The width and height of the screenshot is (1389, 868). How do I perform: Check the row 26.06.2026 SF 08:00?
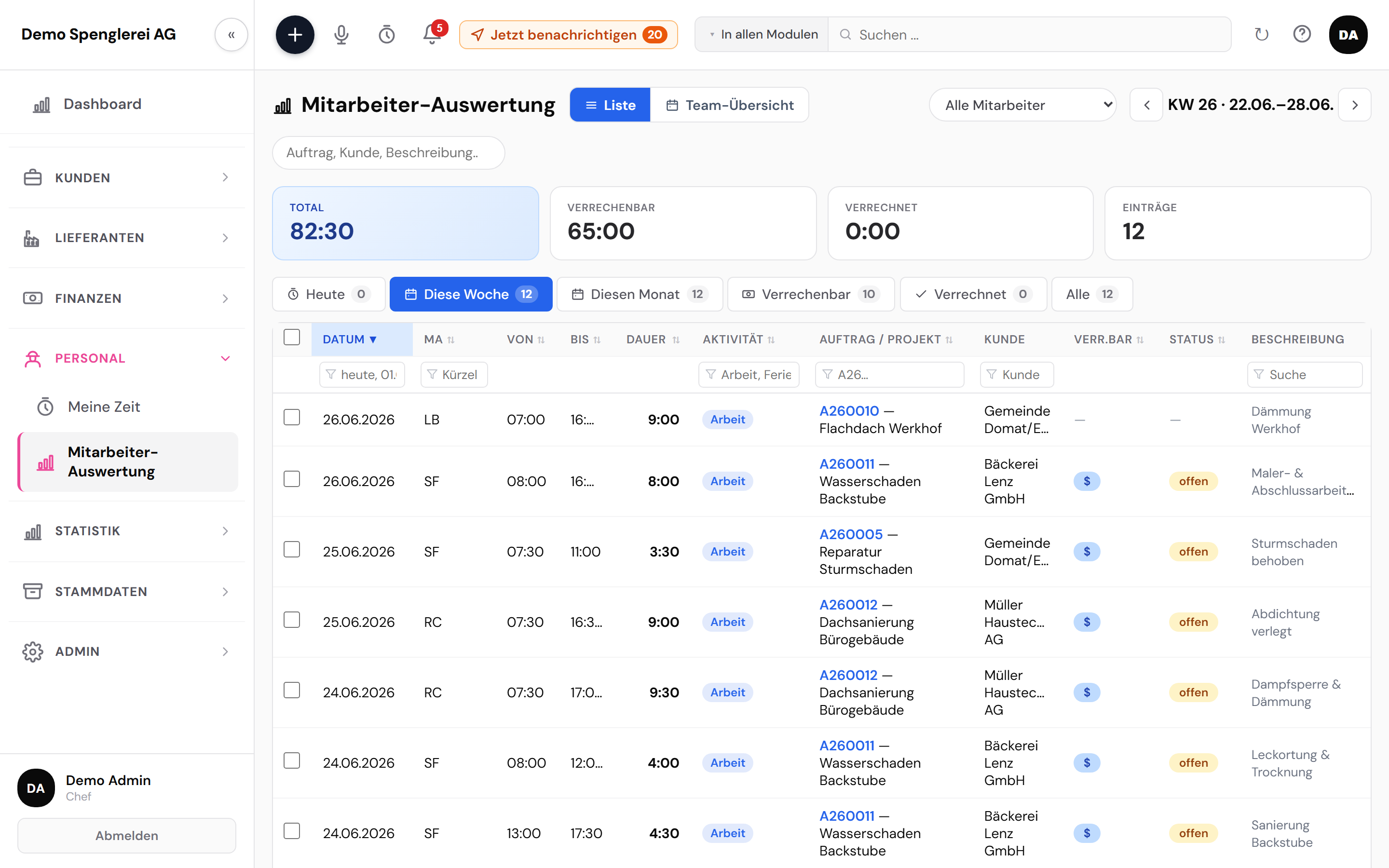pos(292,479)
